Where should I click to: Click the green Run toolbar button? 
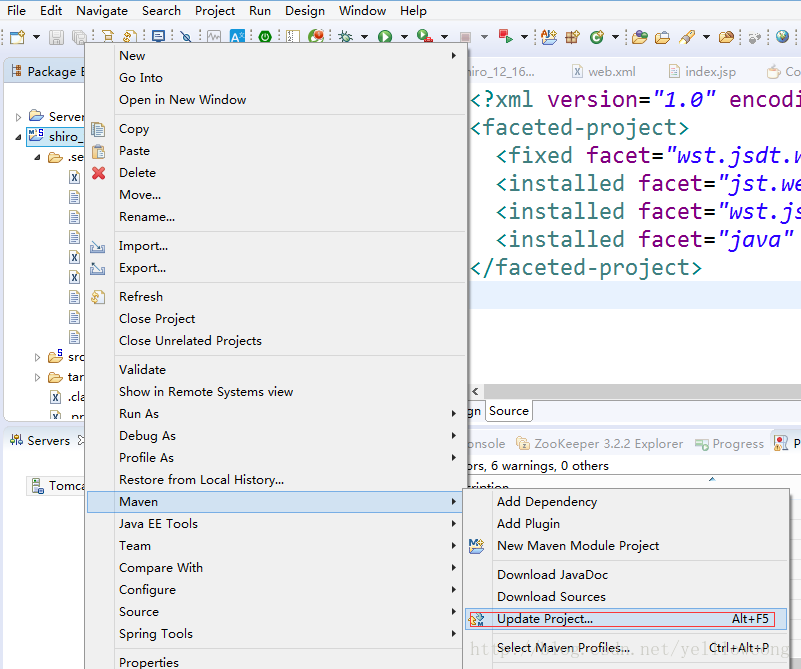(385, 37)
